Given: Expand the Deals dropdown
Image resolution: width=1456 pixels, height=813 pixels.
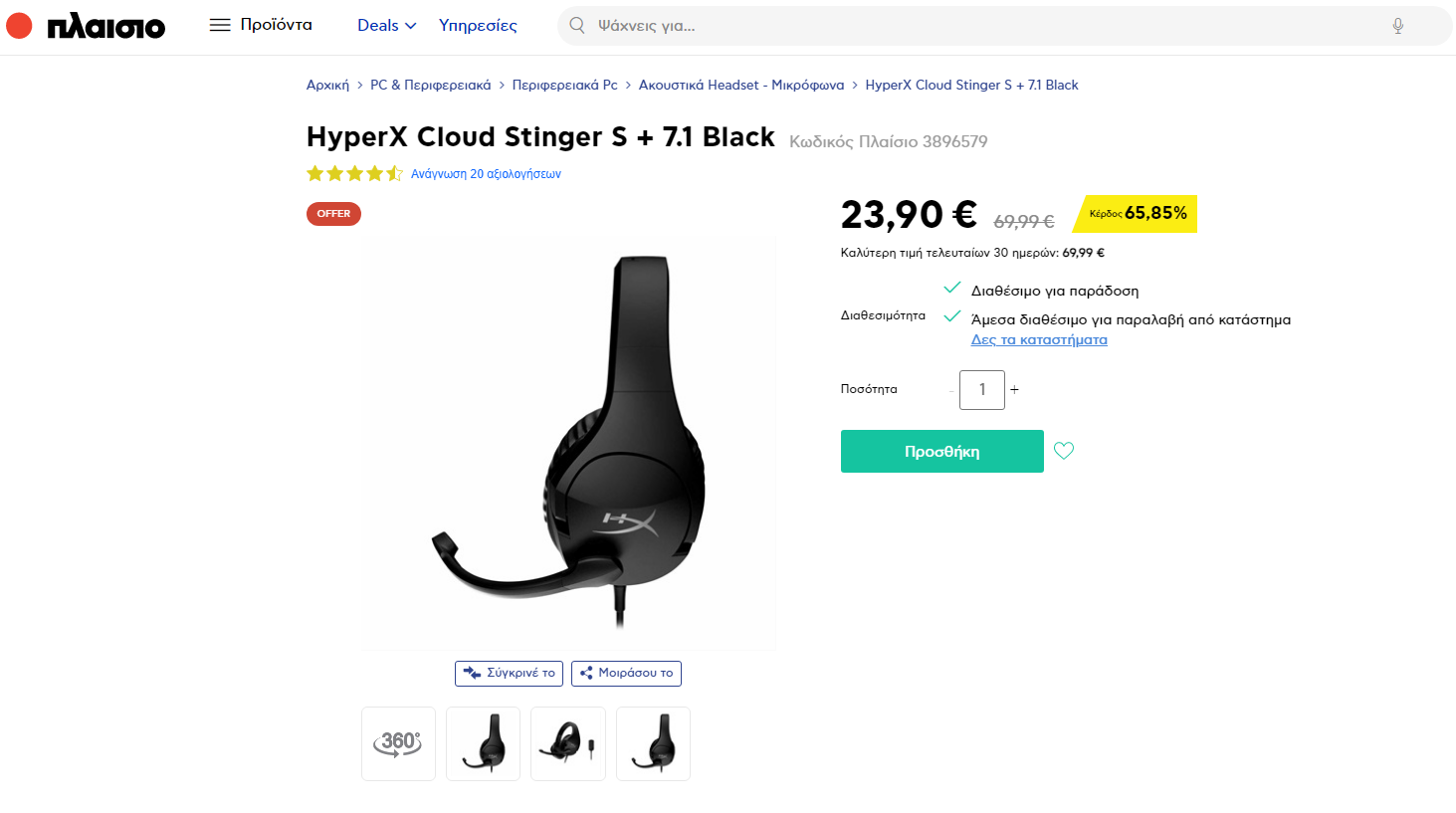Looking at the screenshot, I should point(387,26).
